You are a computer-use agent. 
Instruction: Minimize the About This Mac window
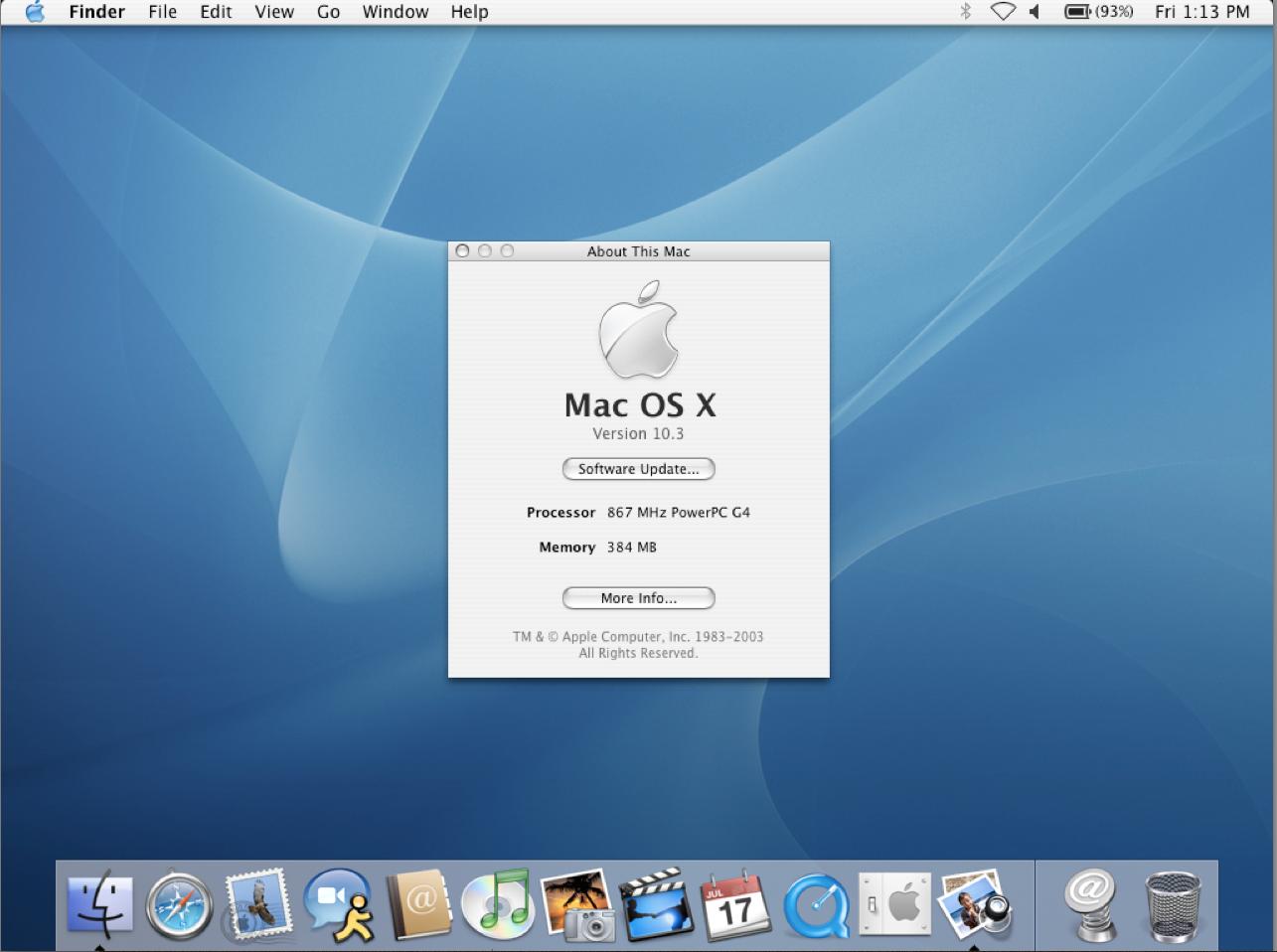485,251
